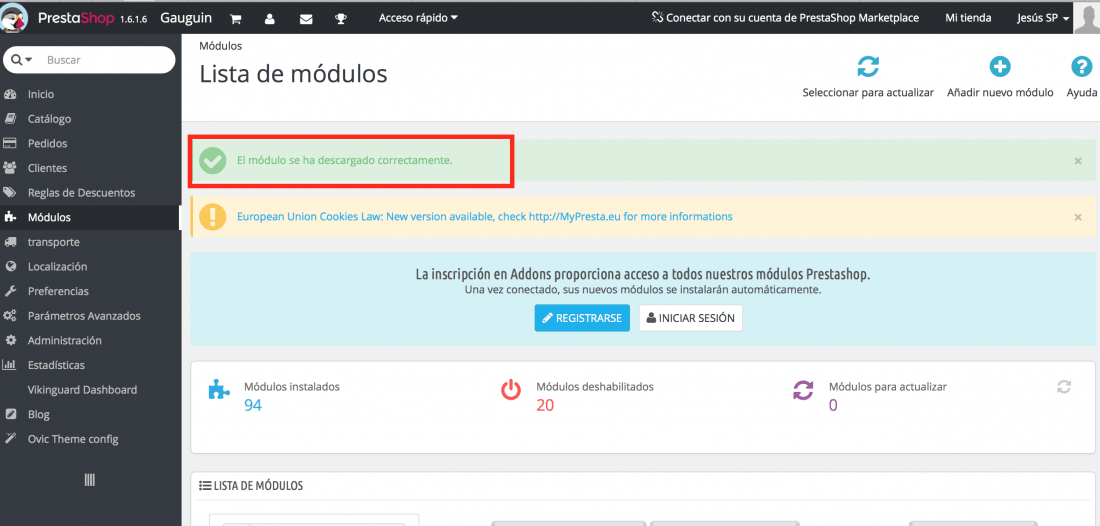The image size is (1100, 526).
Task: Click the Módulos puzzle piece sidebar icon
Action: (10, 217)
